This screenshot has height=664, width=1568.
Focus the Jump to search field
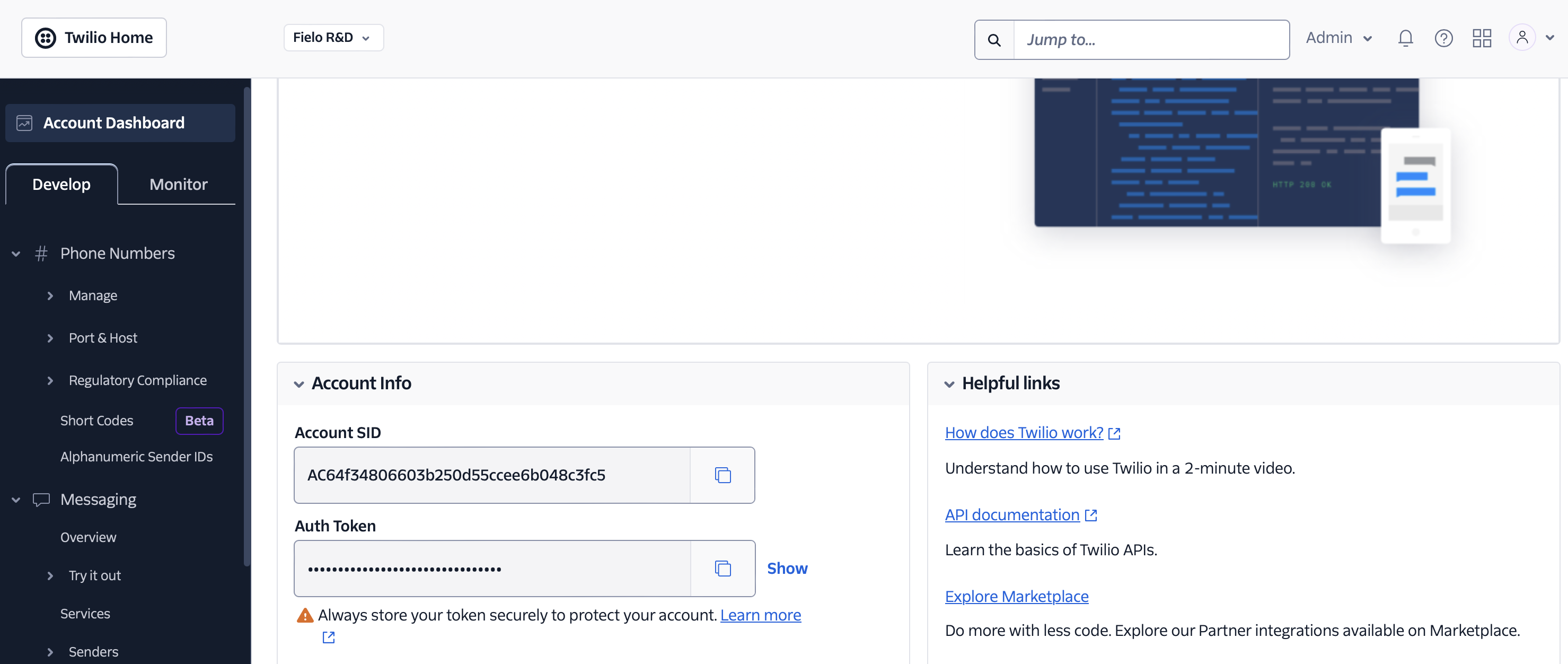coord(1151,40)
